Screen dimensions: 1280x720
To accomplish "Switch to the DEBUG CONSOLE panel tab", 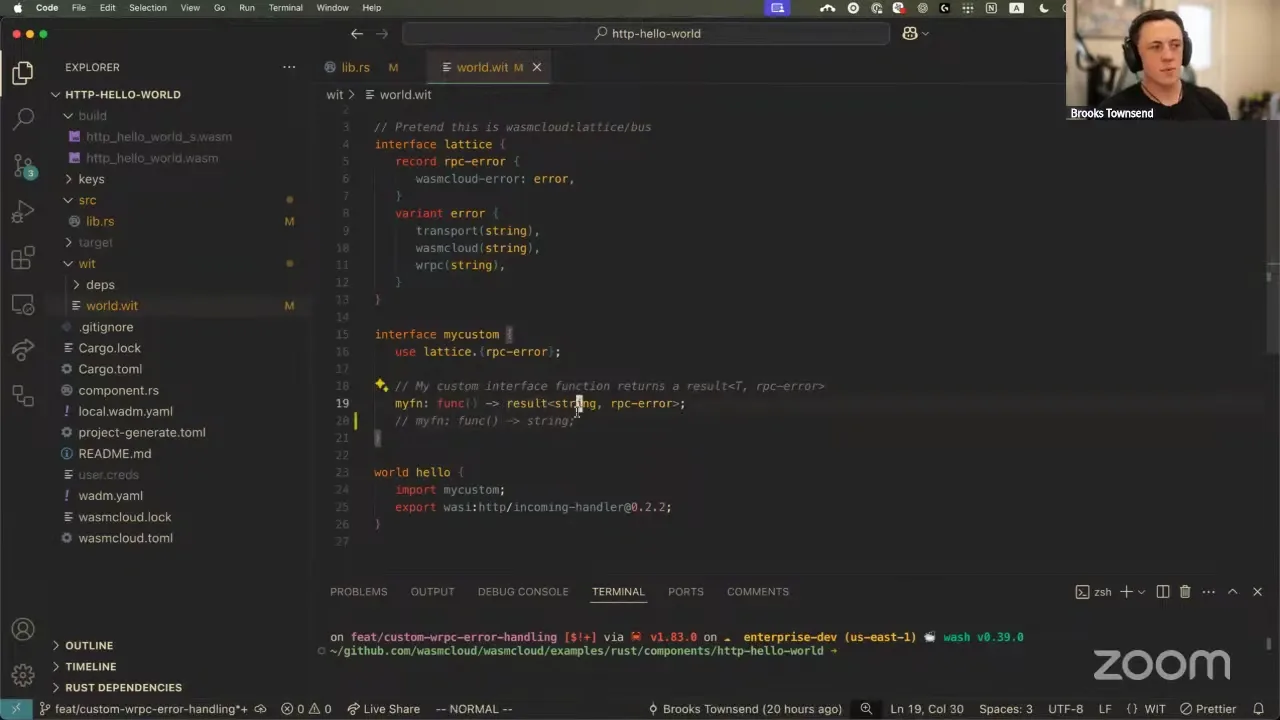I will click(523, 592).
